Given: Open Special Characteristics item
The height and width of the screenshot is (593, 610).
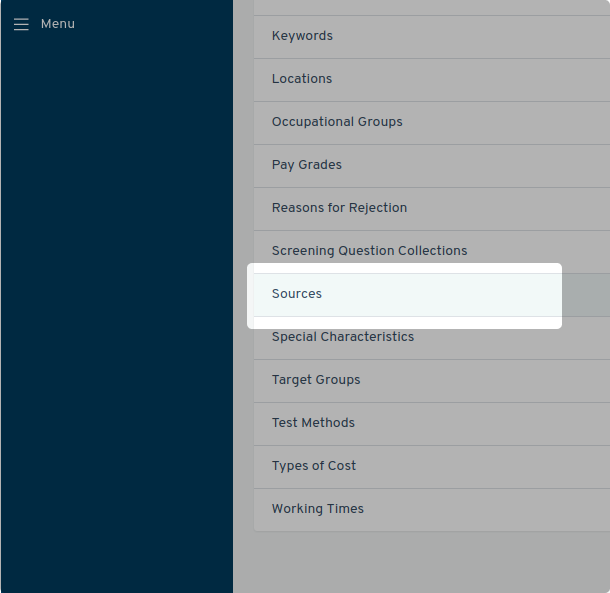Looking at the screenshot, I should [x=342, y=337].
